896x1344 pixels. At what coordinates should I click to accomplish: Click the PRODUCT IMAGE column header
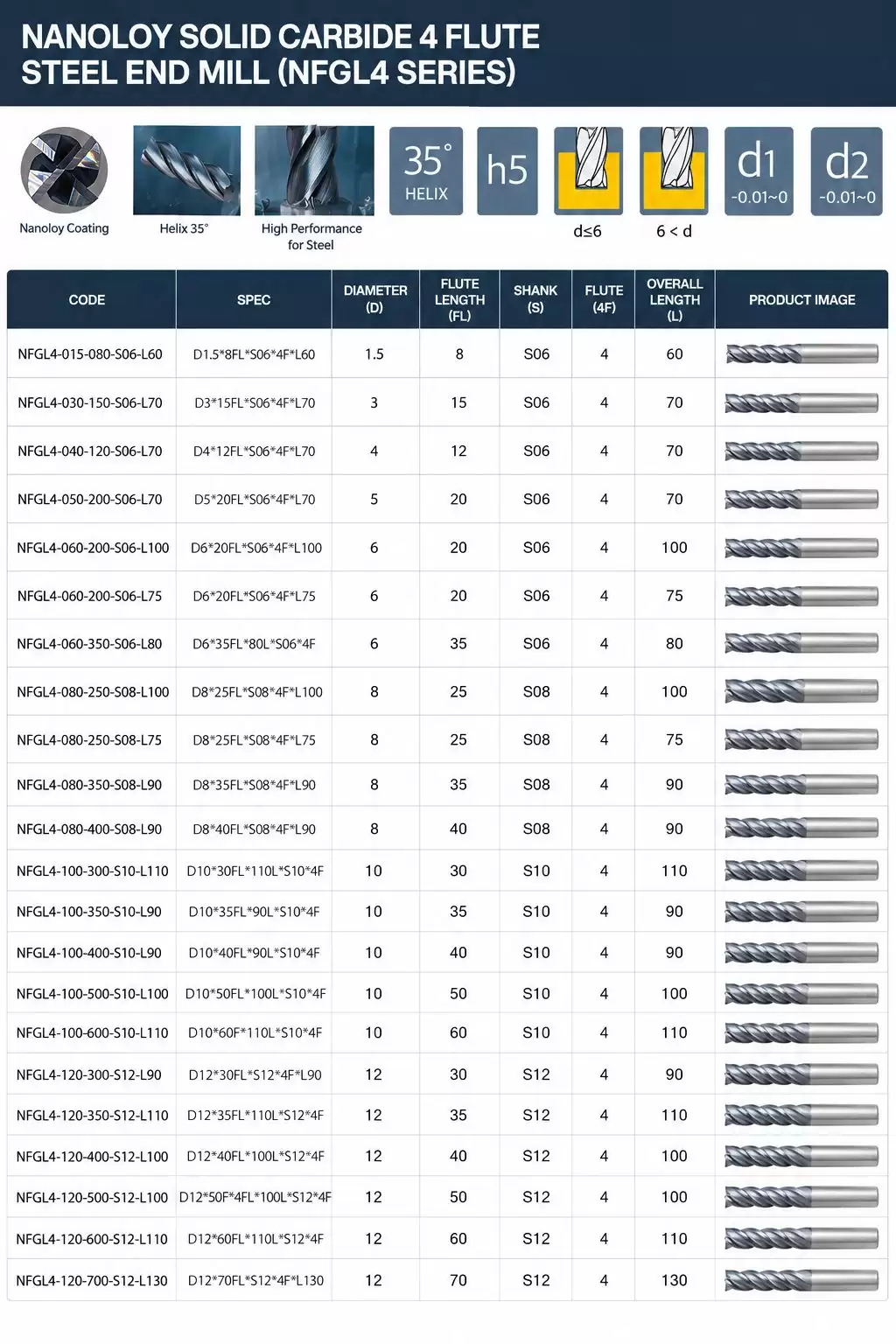click(x=801, y=299)
